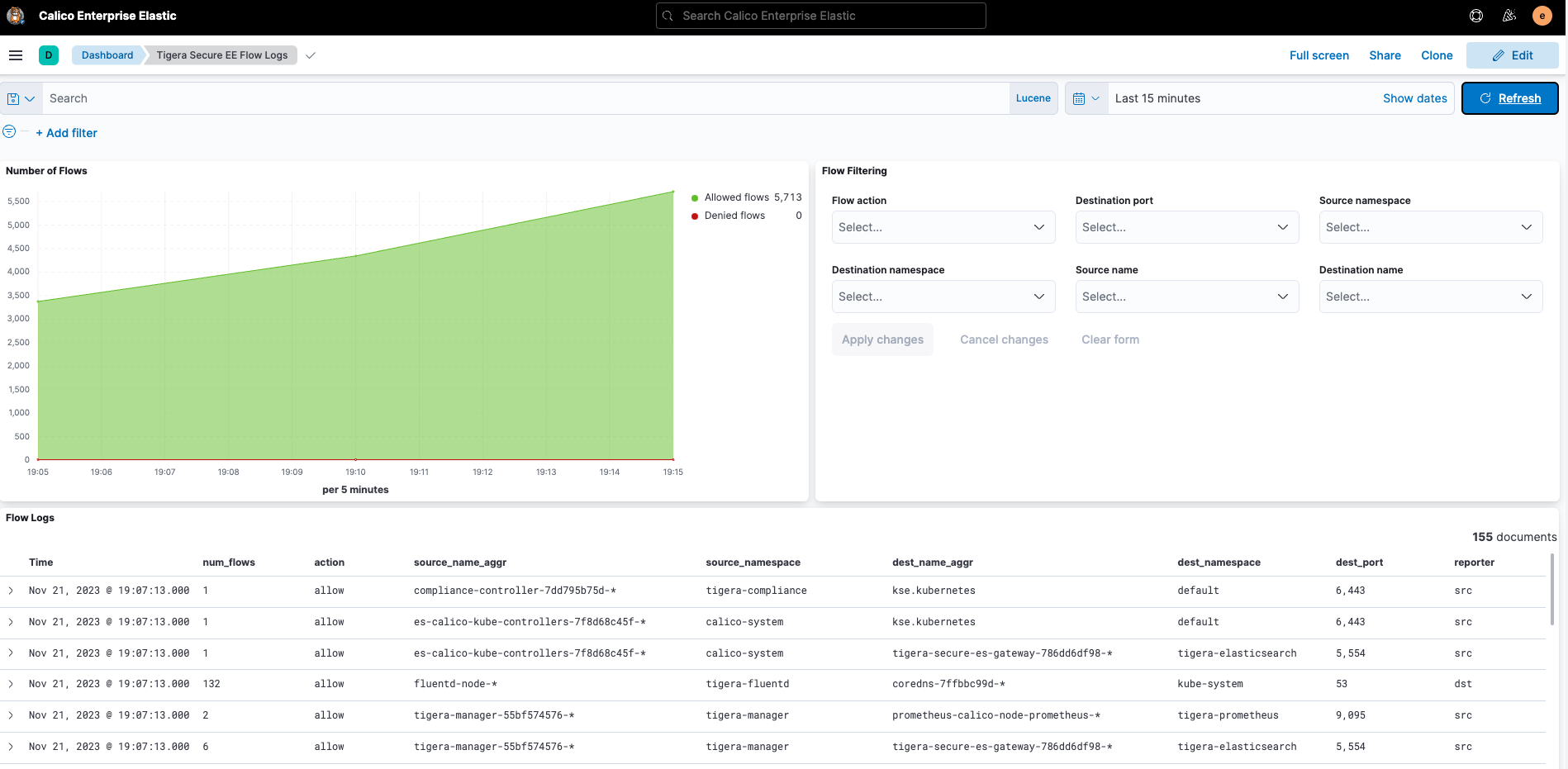Expand row with dest port 9,095
This screenshot has width=1568, height=769.
[x=11, y=715]
